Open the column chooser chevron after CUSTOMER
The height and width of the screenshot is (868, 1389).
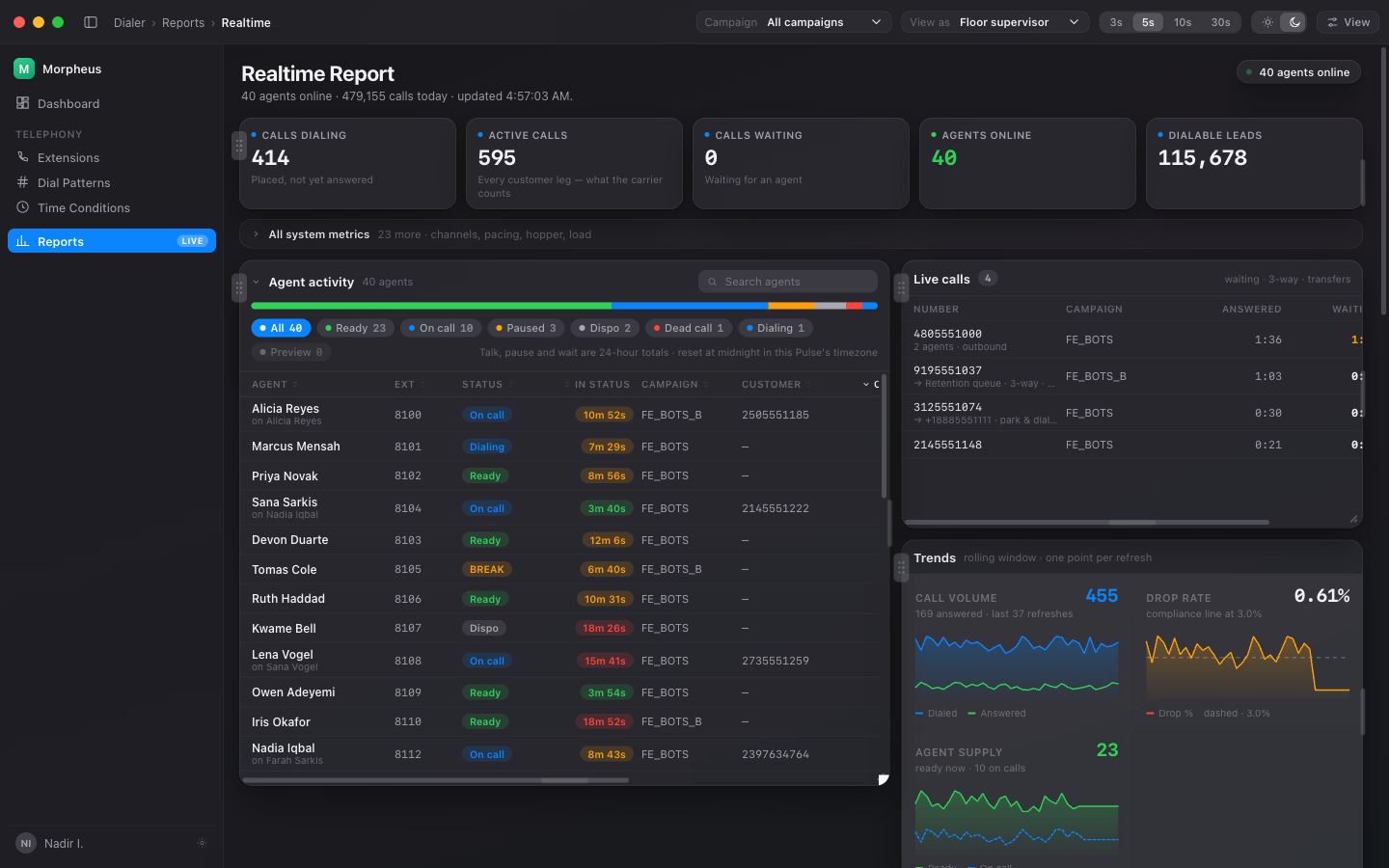(865, 385)
